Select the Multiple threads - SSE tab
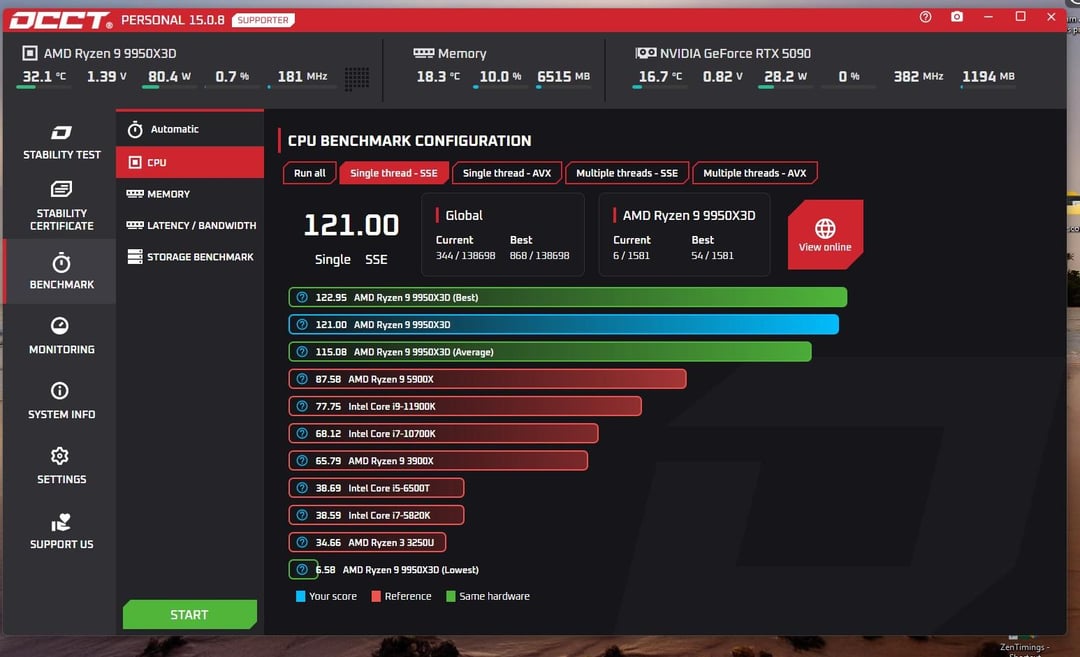The height and width of the screenshot is (657, 1080). (627, 173)
